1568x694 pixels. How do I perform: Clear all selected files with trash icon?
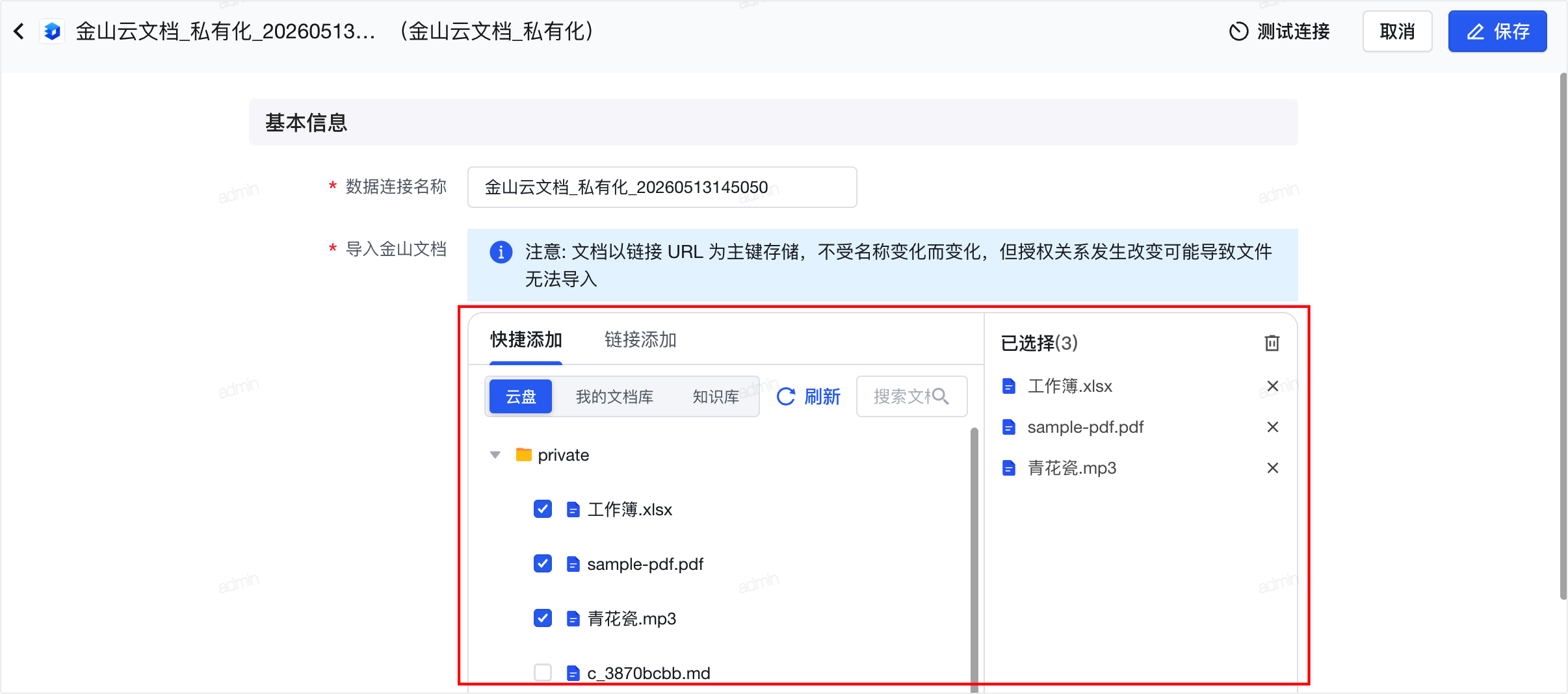point(1272,342)
